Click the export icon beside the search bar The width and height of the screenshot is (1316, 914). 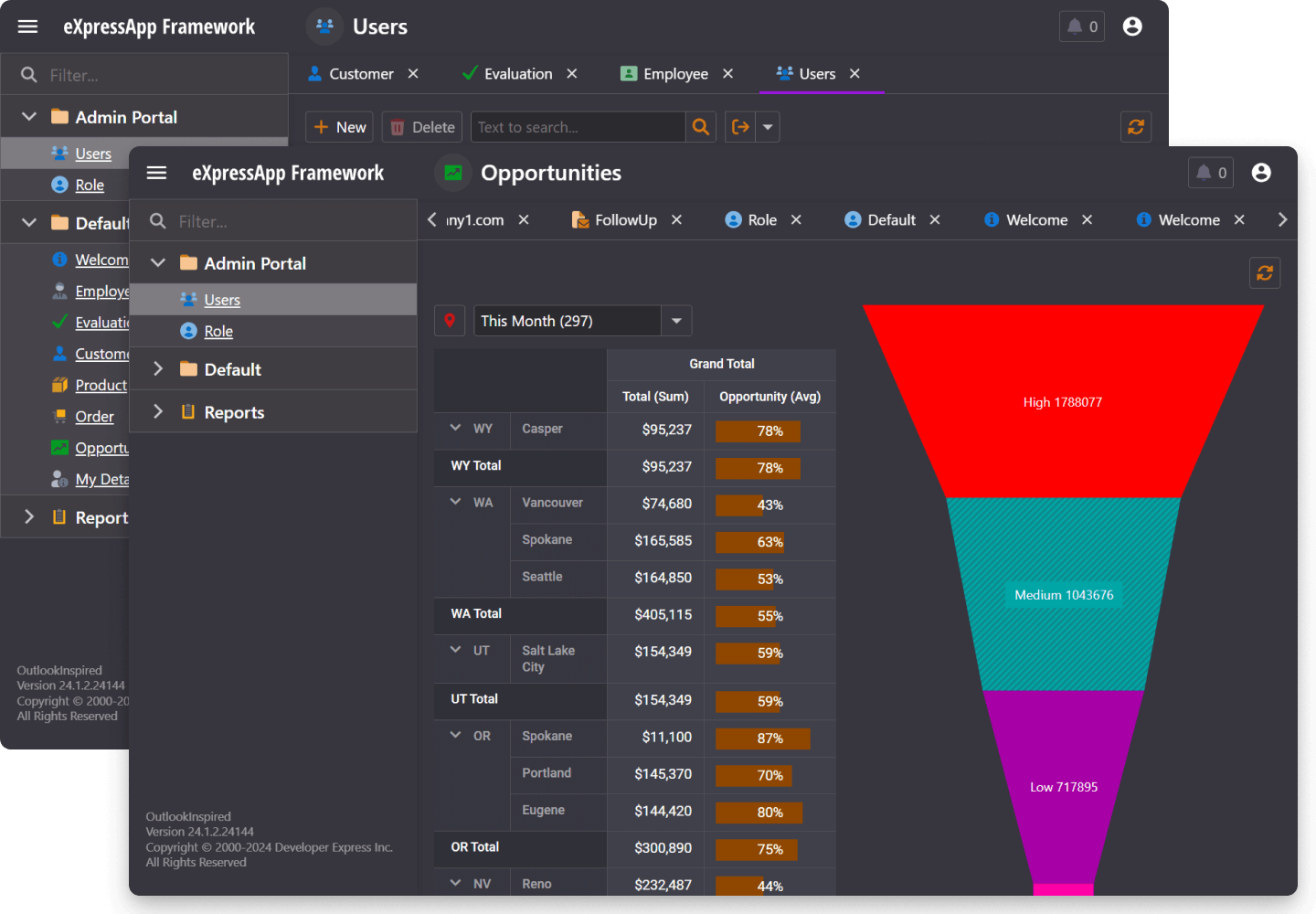coord(740,126)
